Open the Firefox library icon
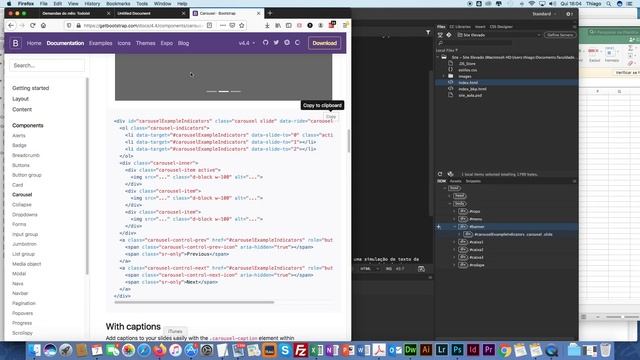Image resolution: width=640 pixels, height=360 pixels. 278,25
